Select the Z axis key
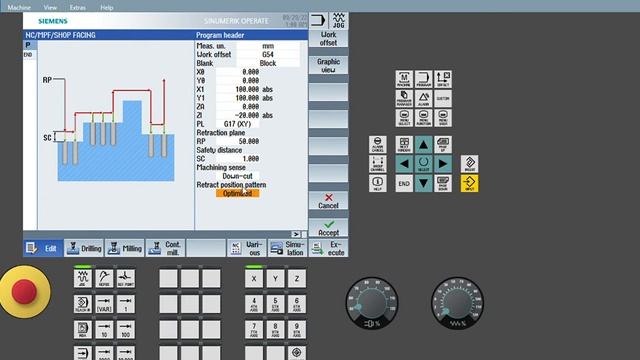The height and width of the screenshot is (360, 640). [x=297, y=278]
